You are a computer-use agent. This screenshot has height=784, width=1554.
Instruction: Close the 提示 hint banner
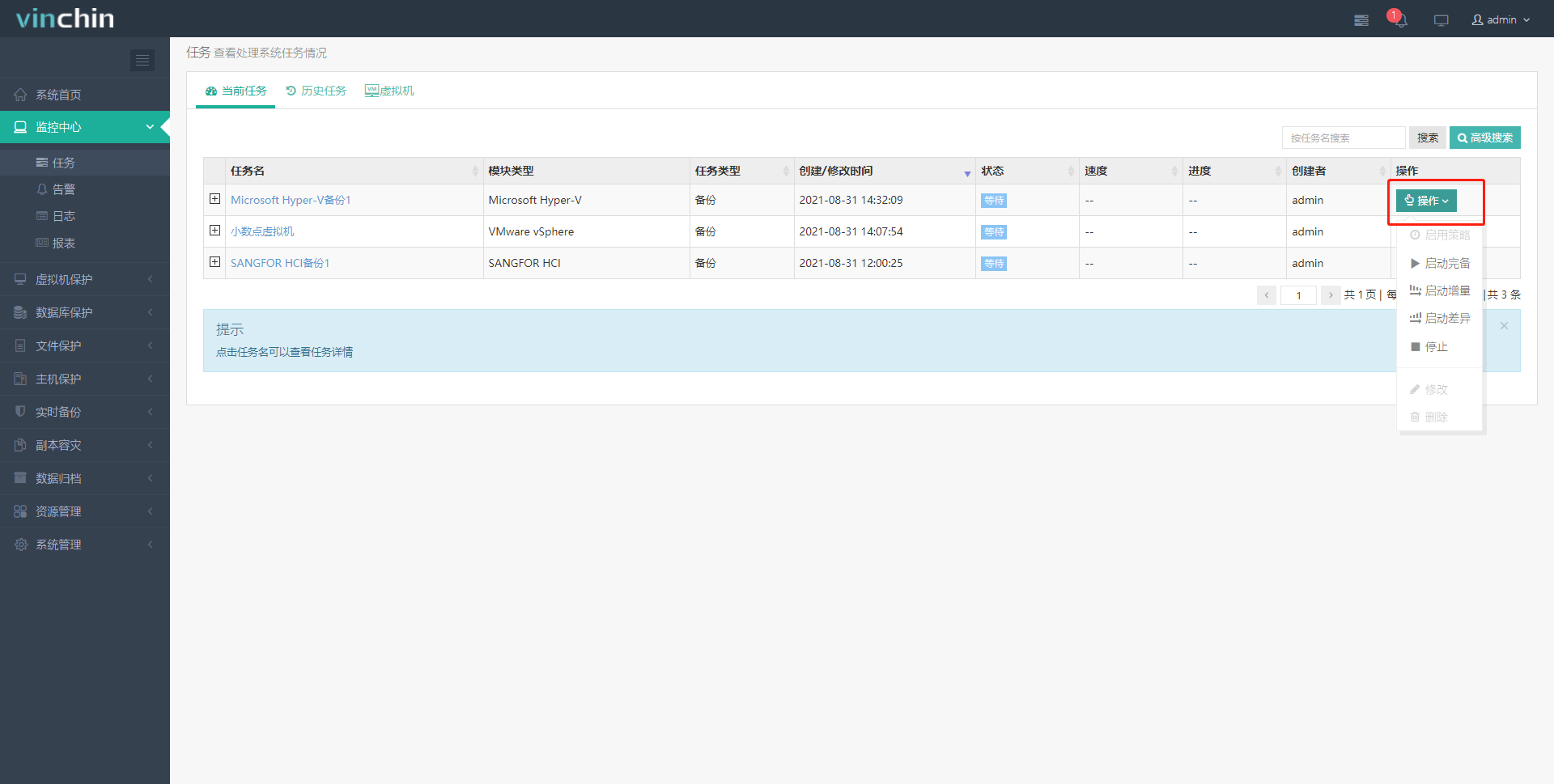point(1504,326)
